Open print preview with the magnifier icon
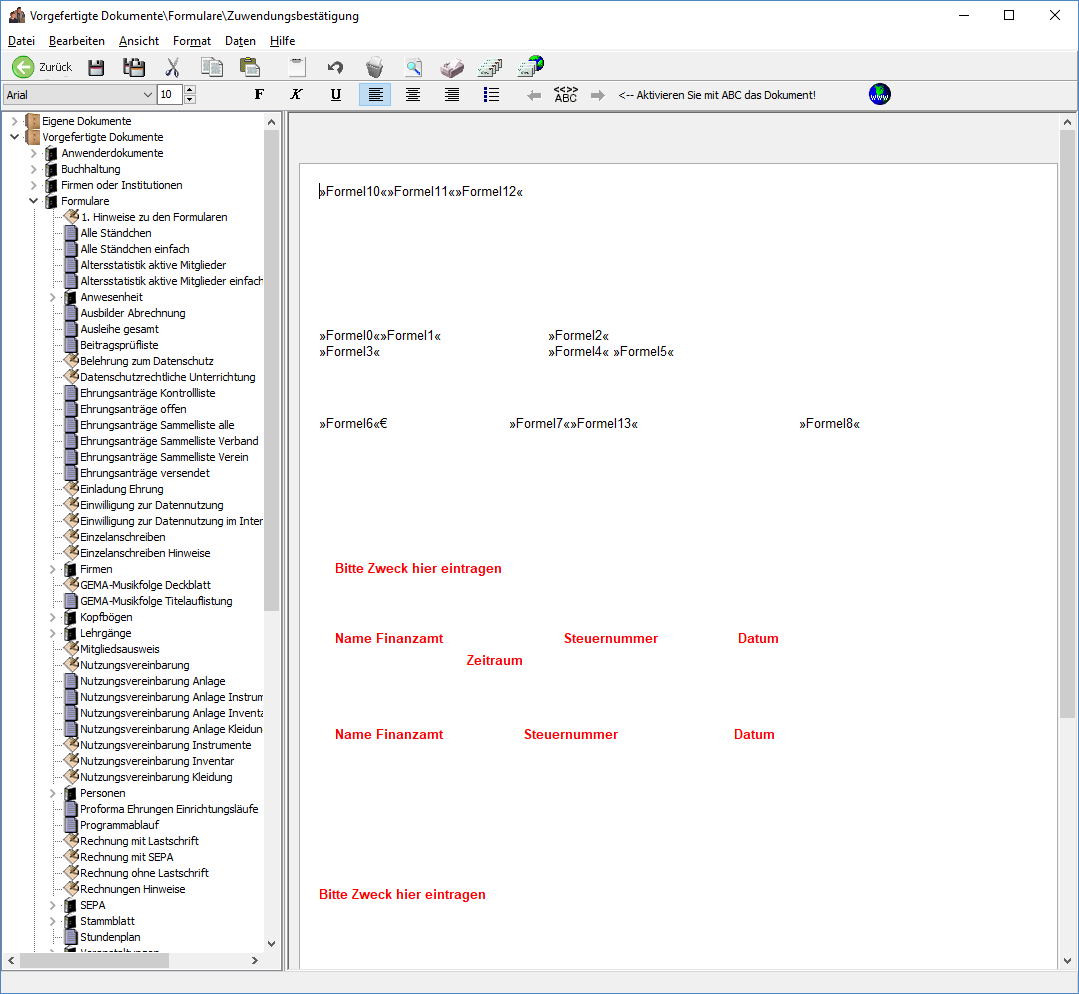 tap(413, 67)
